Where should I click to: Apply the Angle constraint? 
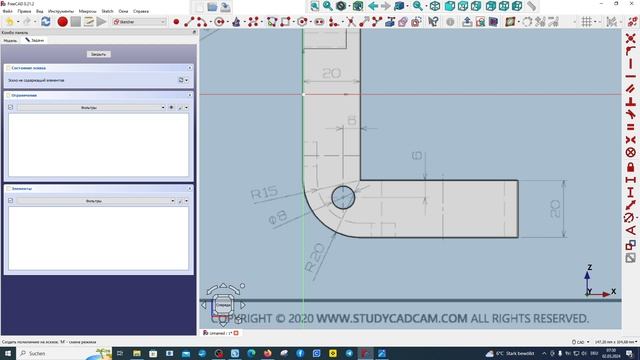tap(631, 231)
